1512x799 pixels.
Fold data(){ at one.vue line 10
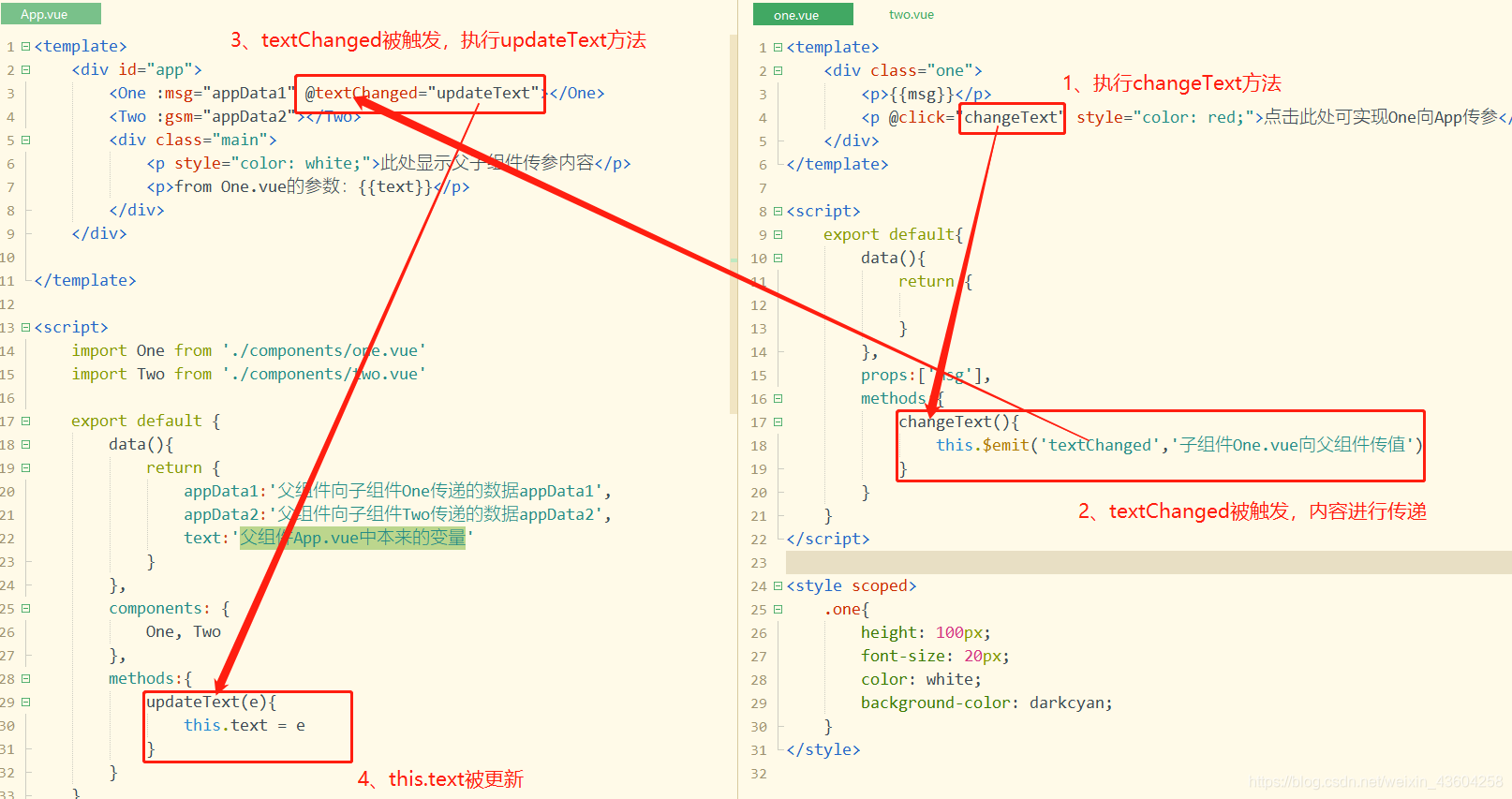(x=778, y=258)
